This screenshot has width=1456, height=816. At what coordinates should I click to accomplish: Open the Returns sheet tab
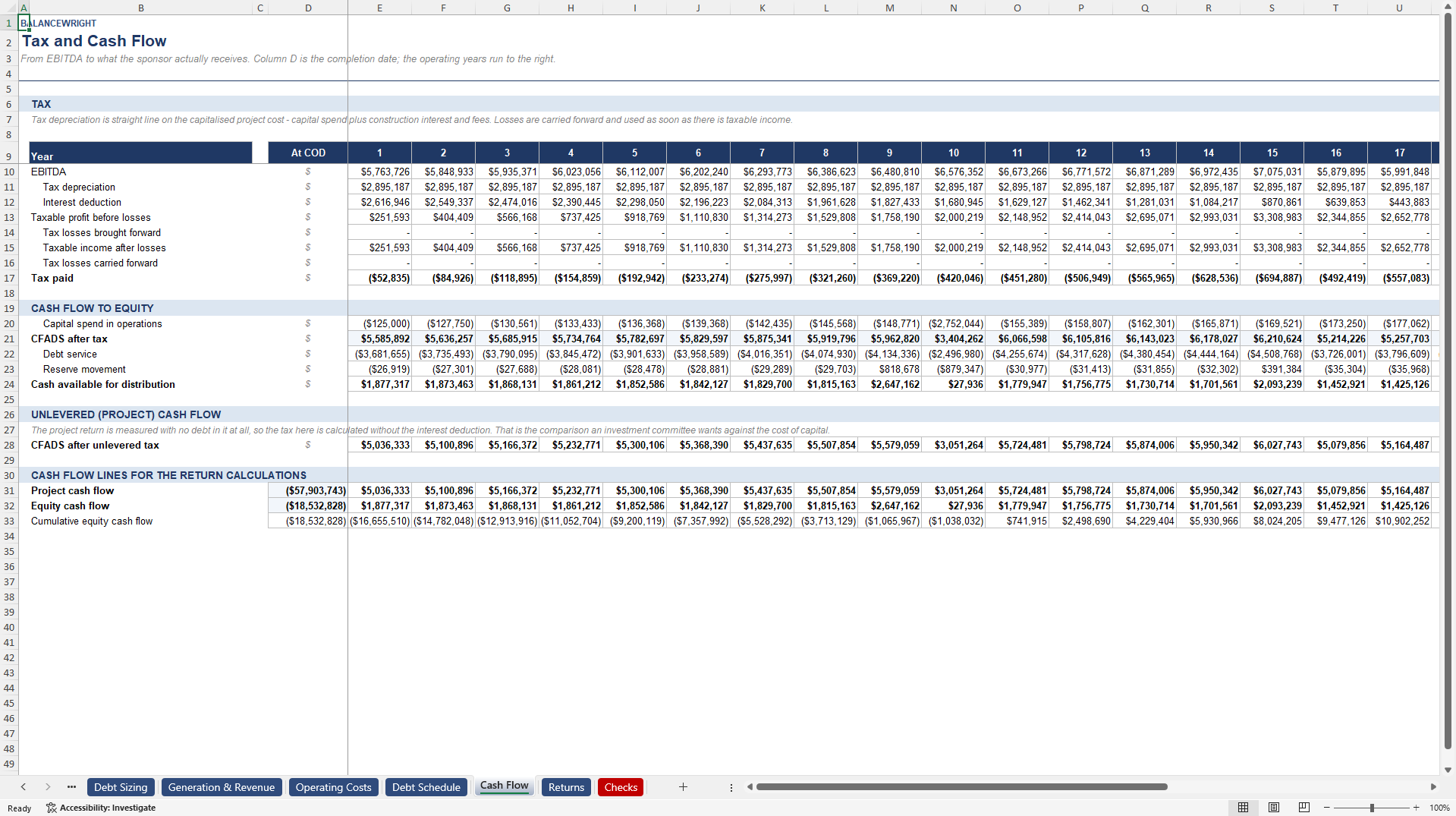pyautogui.click(x=567, y=787)
